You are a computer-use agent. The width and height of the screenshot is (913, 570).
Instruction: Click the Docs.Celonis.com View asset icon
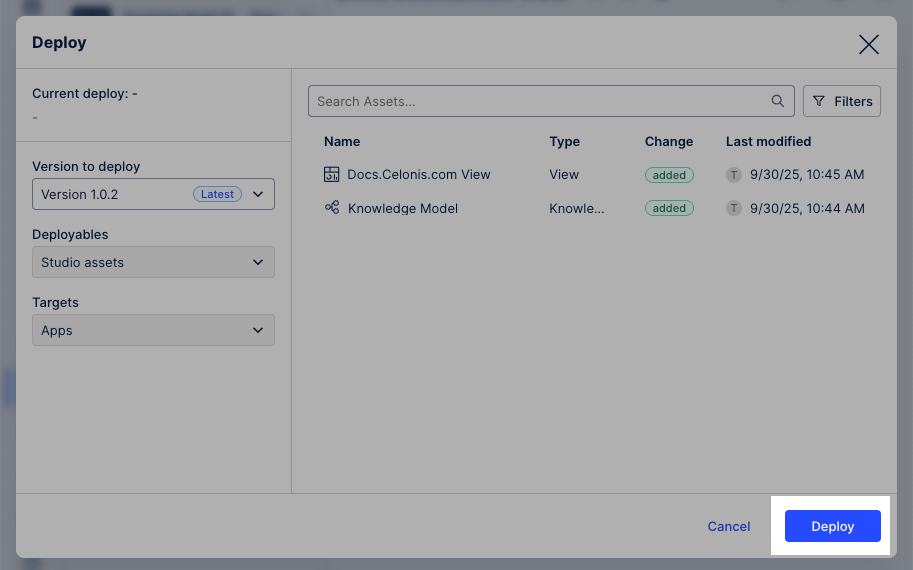pyautogui.click(x=332, y=174)
